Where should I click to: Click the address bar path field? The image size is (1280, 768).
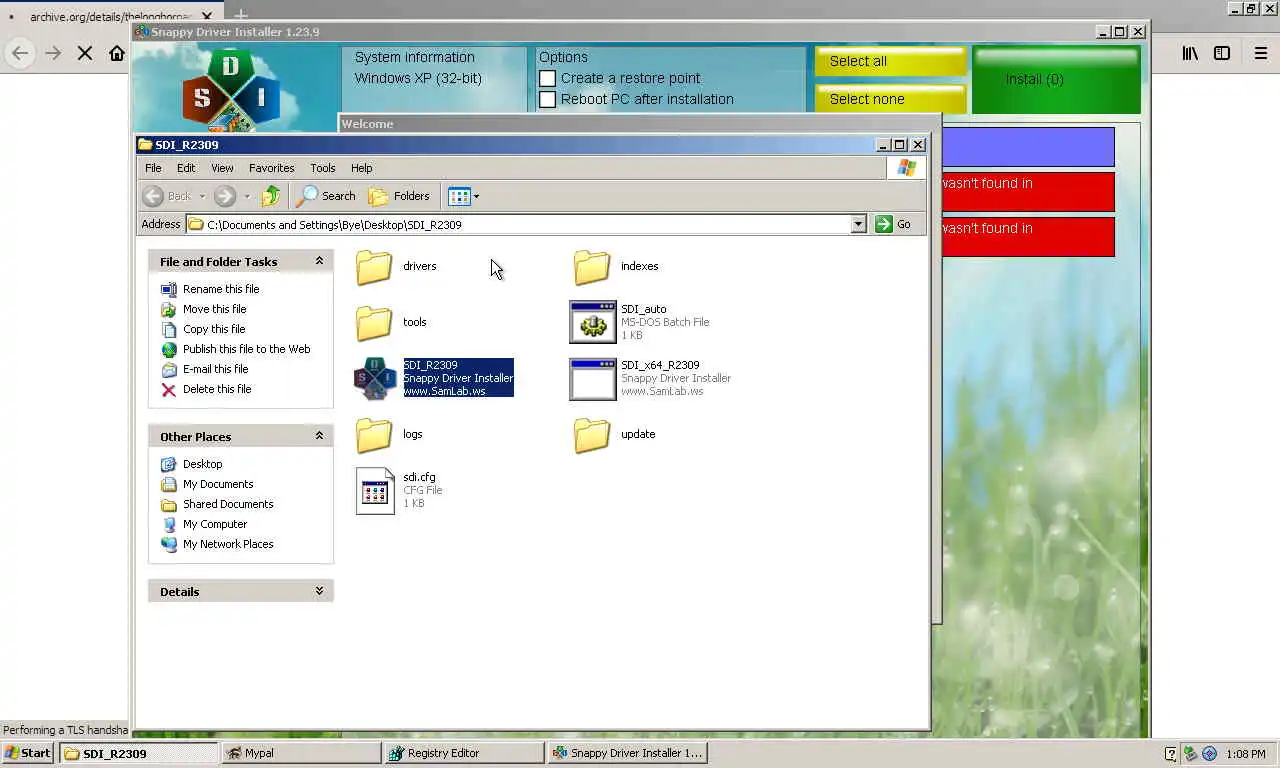(x=518, y=224)
